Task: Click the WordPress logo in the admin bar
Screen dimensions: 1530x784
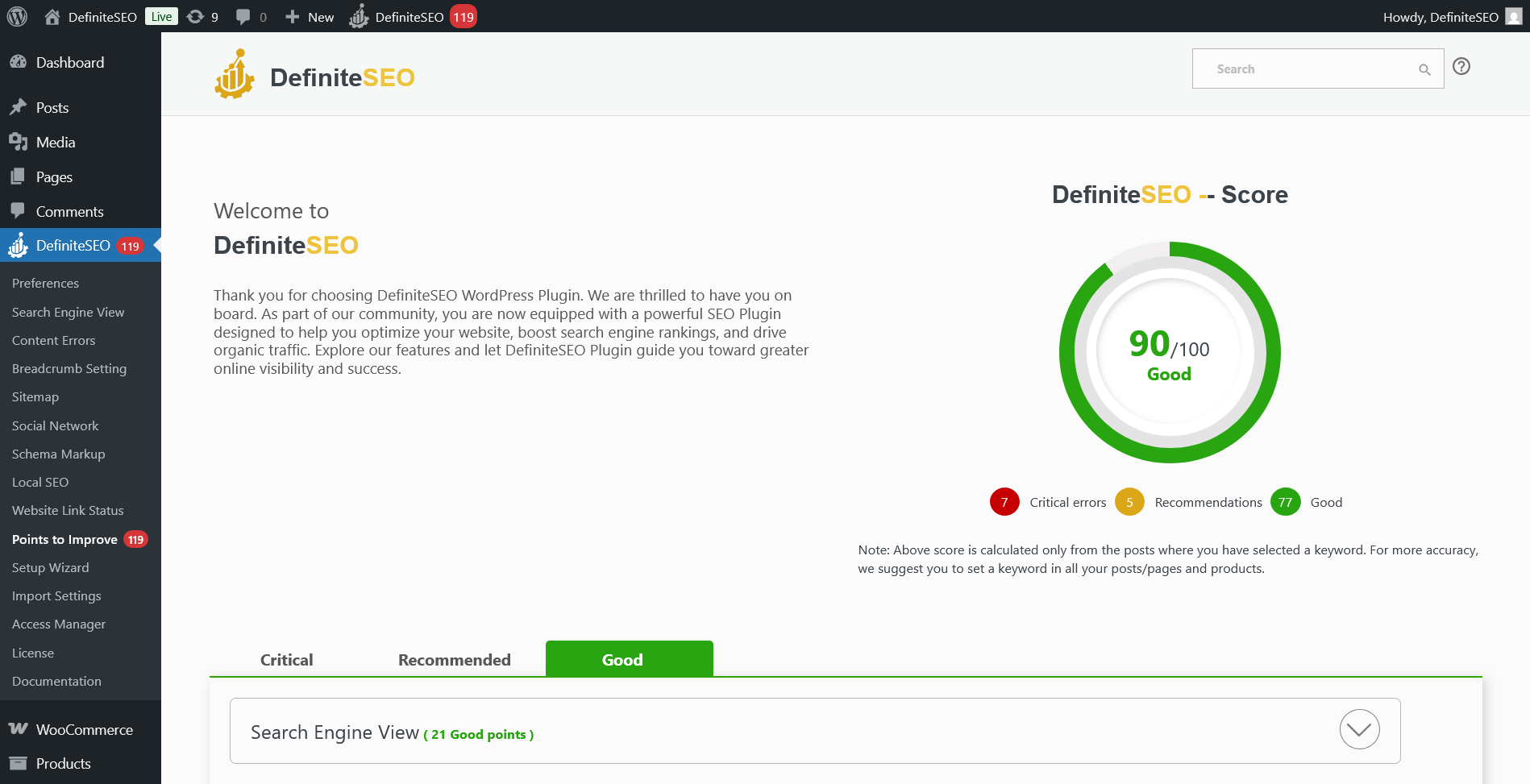Action: [x=17, y=16]
